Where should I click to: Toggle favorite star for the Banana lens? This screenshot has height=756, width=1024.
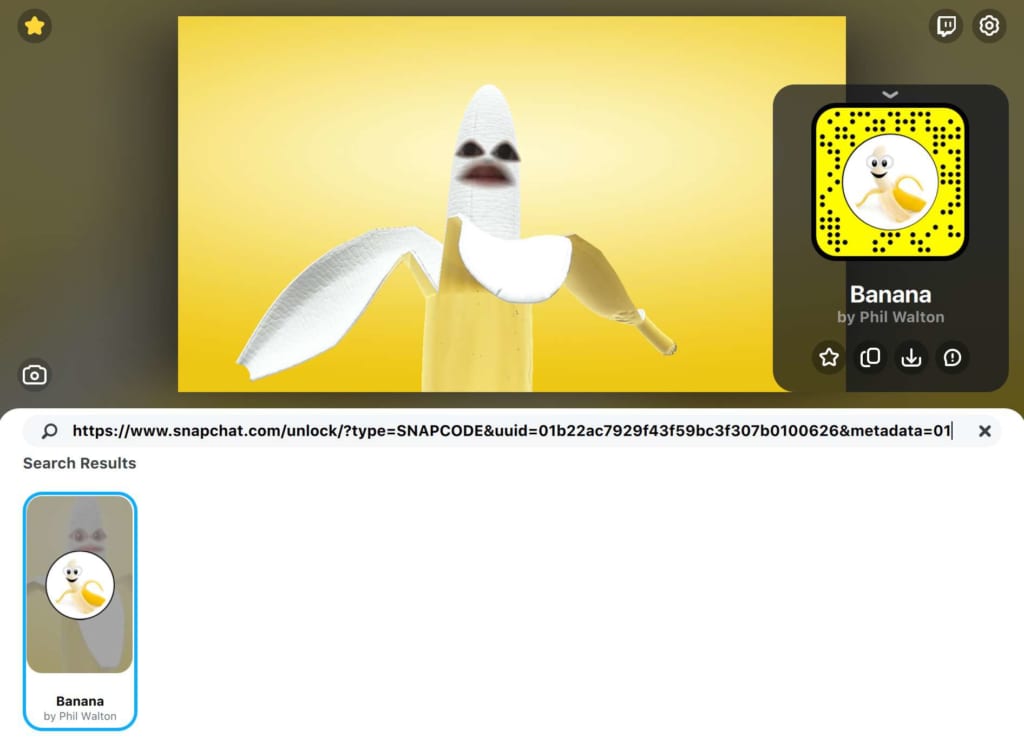coord(828,357)
